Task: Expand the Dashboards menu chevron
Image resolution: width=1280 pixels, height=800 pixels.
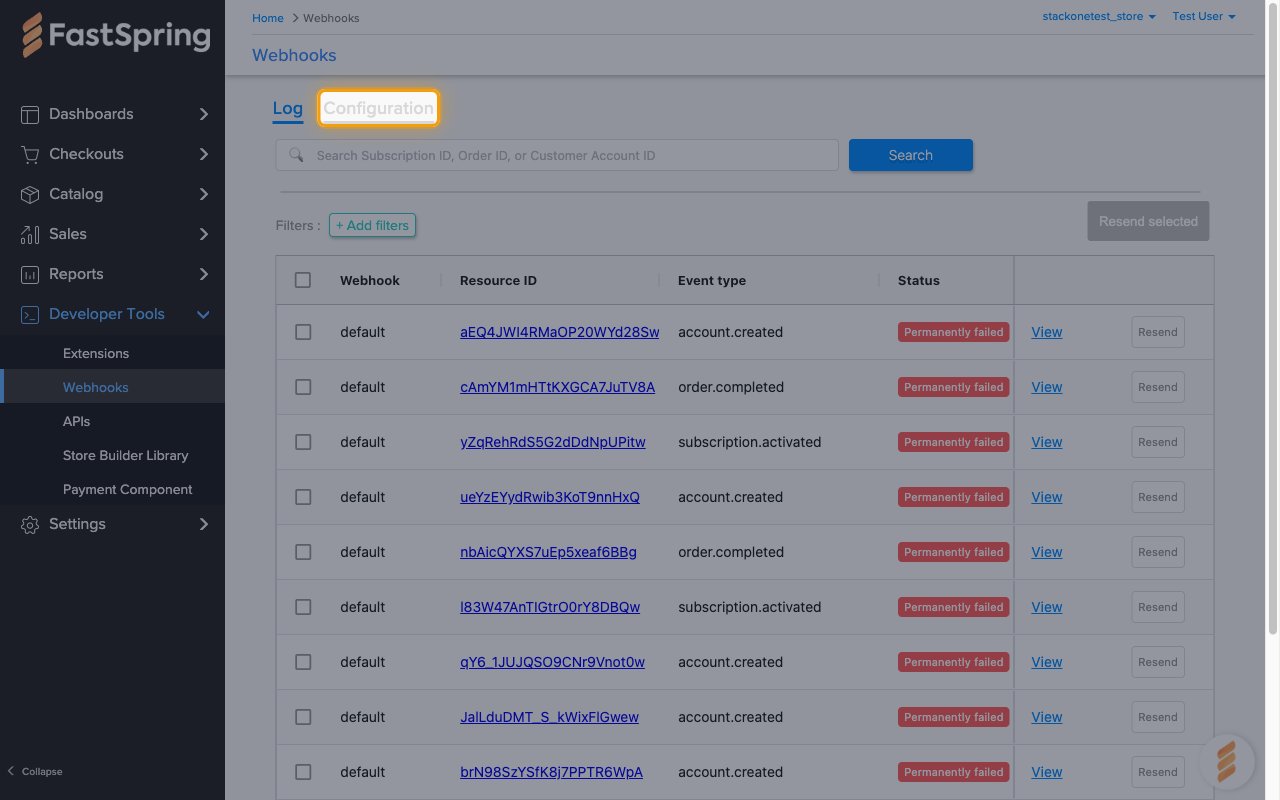Action: (x=204, y=114)
